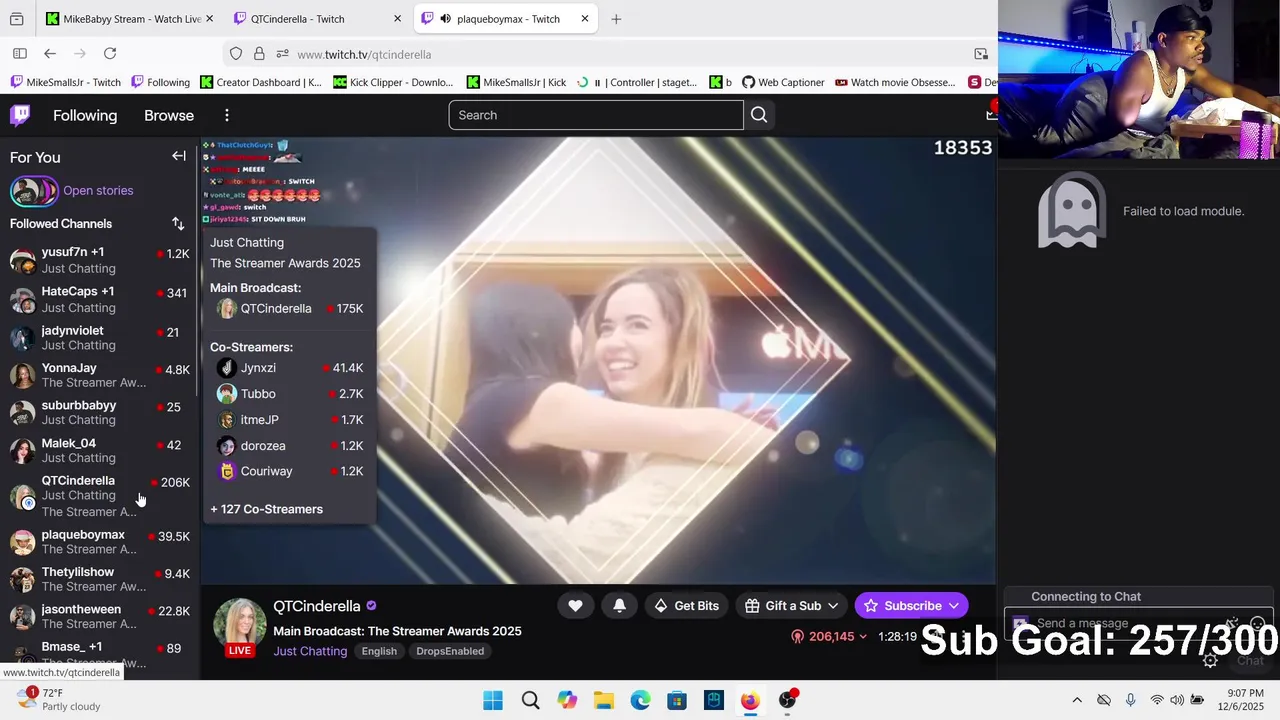Open the three-dot More menu
The width and height of the screenshot is (1280, 720).
click(x=227, y=115)
